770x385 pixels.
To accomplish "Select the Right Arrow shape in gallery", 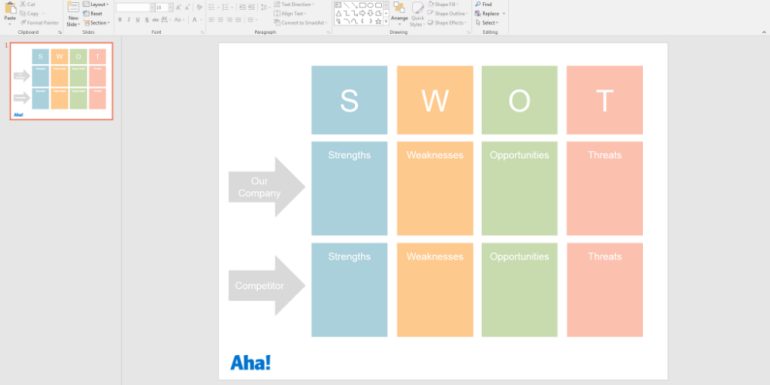I will coord(362,13).
